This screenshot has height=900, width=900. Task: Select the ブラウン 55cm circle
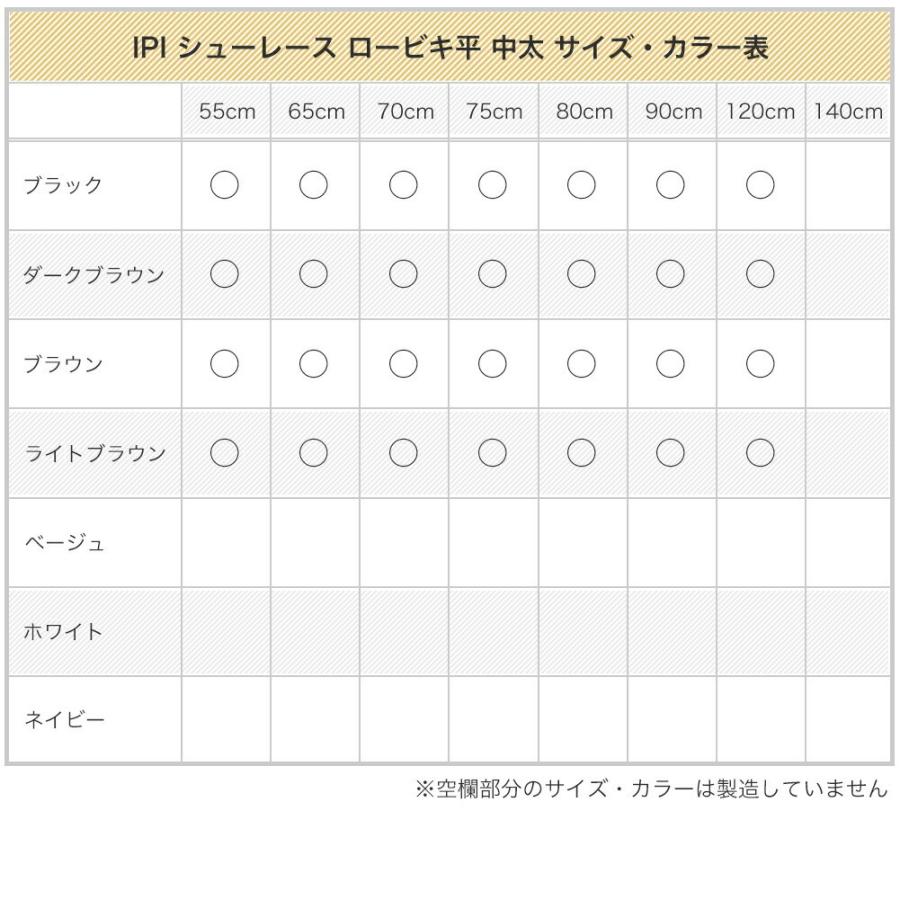click(x=224, y=363)
